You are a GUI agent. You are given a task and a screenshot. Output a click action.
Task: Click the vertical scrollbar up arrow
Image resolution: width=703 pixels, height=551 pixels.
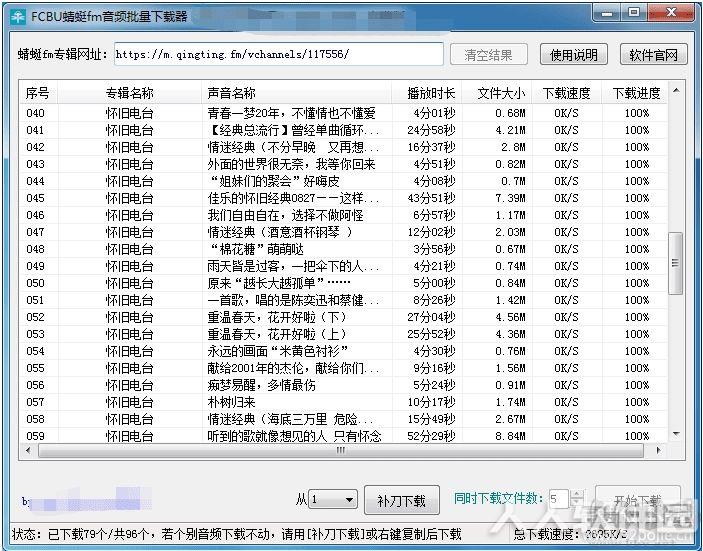(x=676, y=91)
